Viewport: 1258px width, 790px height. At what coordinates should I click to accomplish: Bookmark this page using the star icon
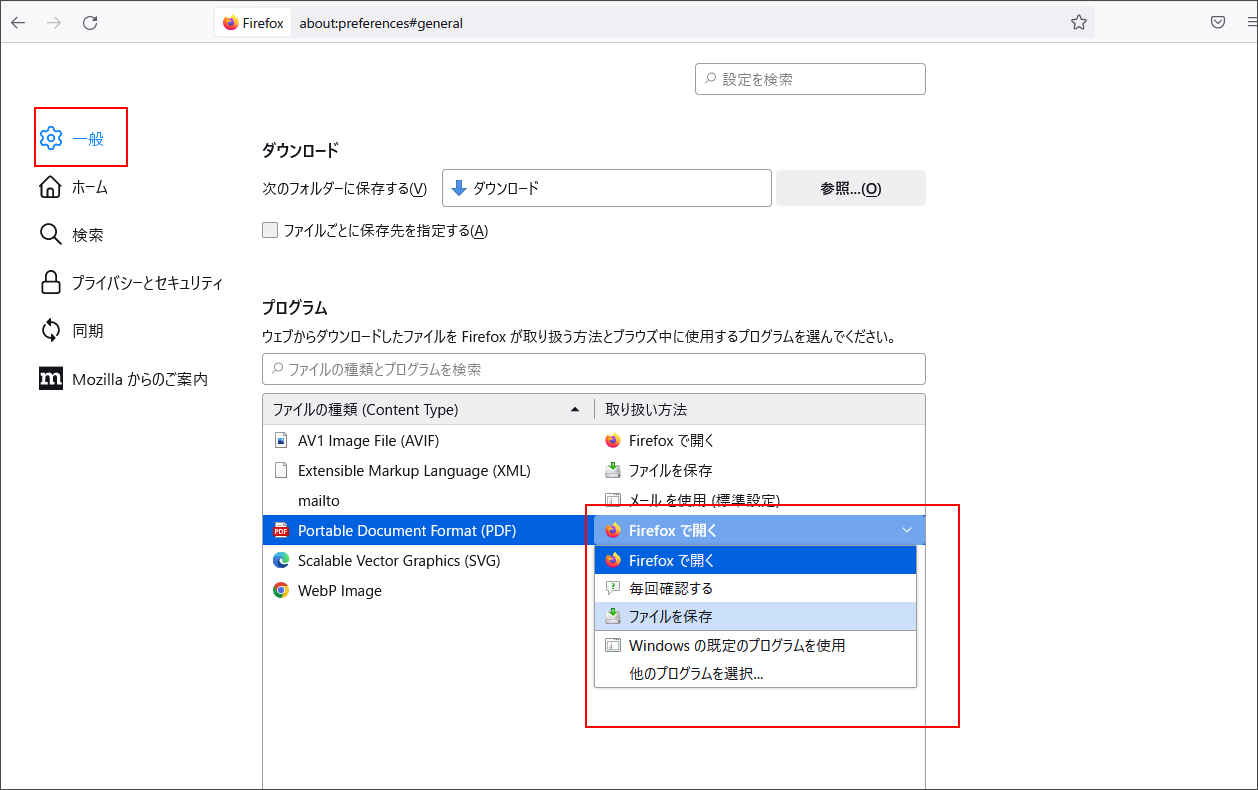1078,21
